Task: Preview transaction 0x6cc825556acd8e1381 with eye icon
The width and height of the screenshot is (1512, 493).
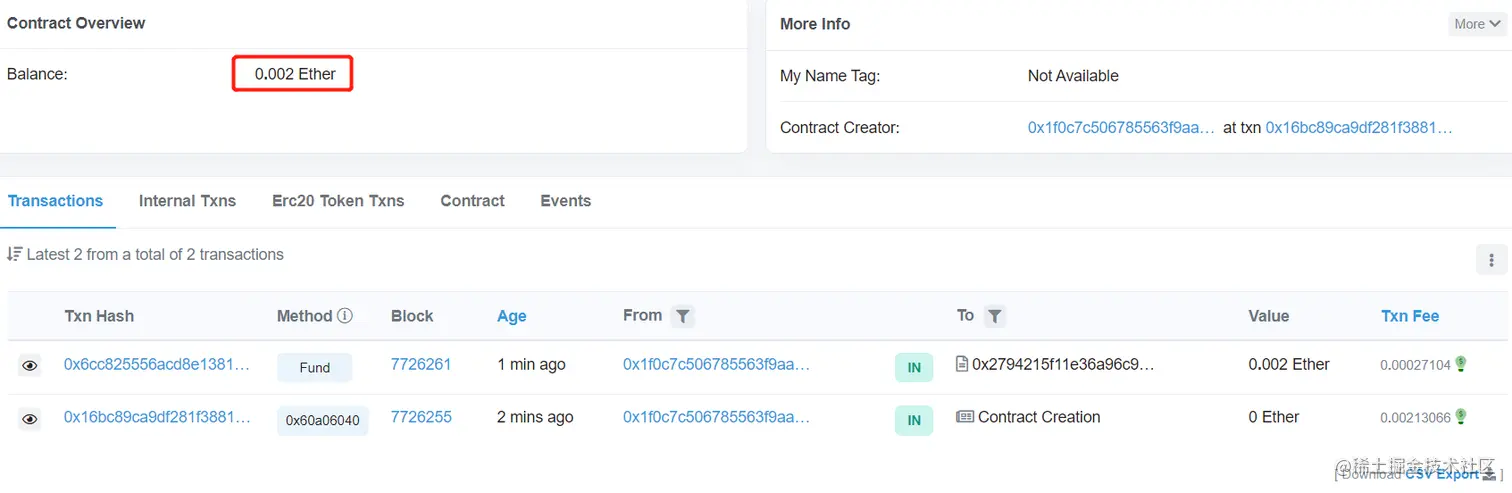Action: (x=30, y=366)
